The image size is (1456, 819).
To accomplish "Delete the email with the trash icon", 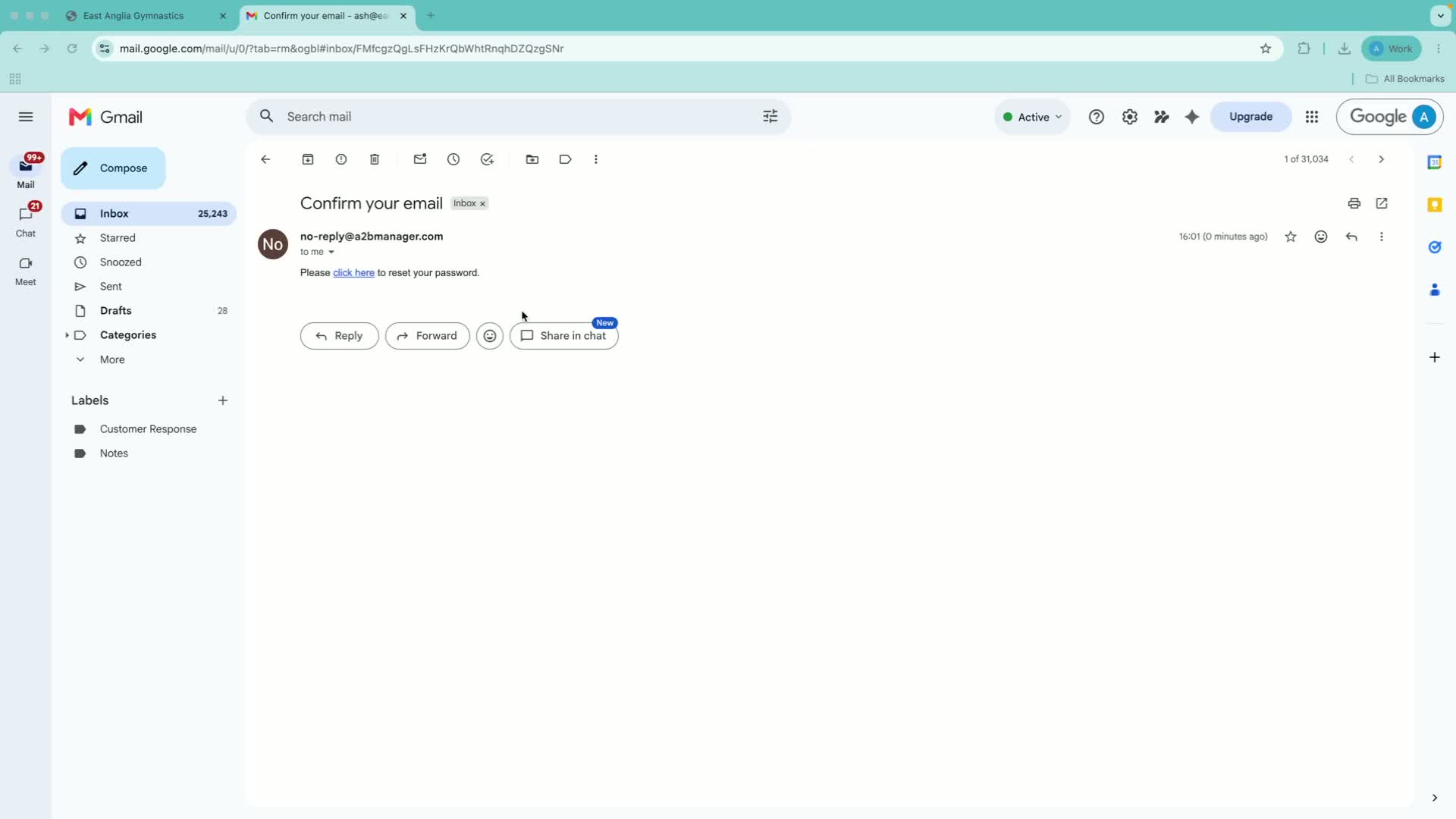I will click(x=375, y=159).
